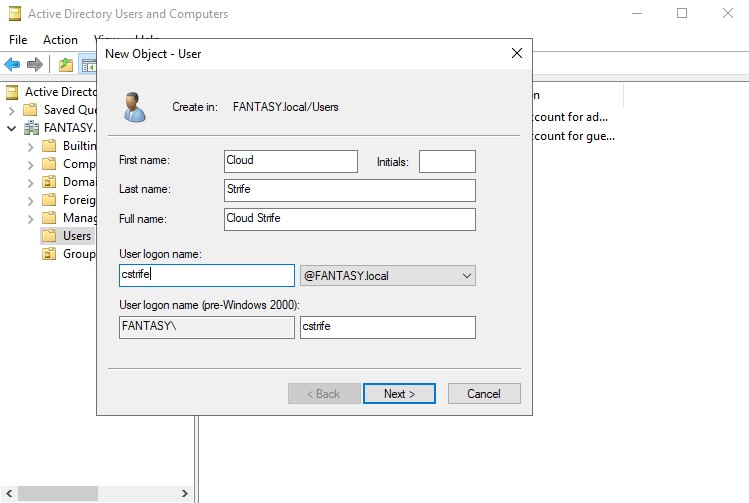Open the Action menu
The image size is (749, 503).
pos(60,40)
